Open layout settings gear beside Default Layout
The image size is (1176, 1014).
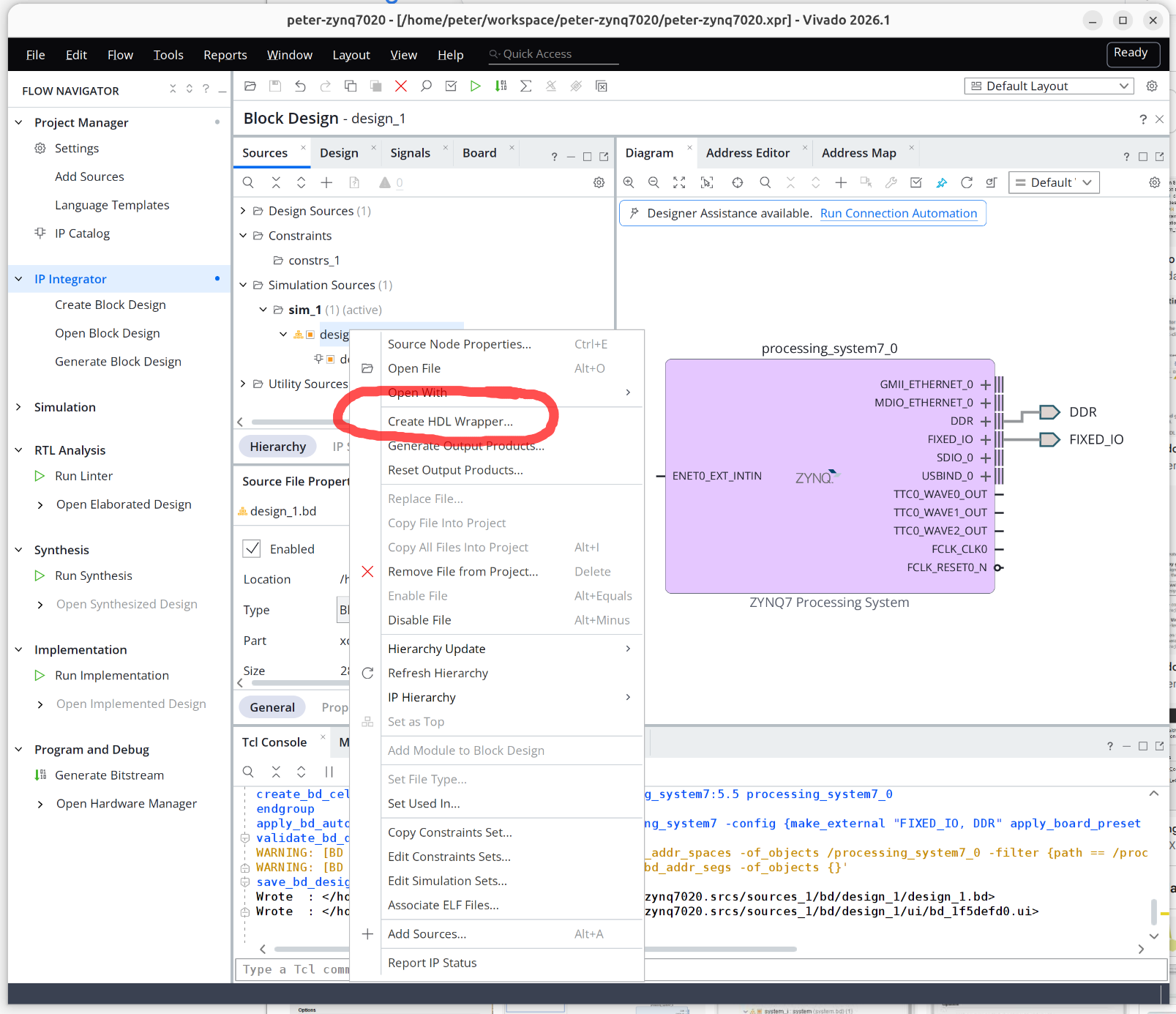1152,86
